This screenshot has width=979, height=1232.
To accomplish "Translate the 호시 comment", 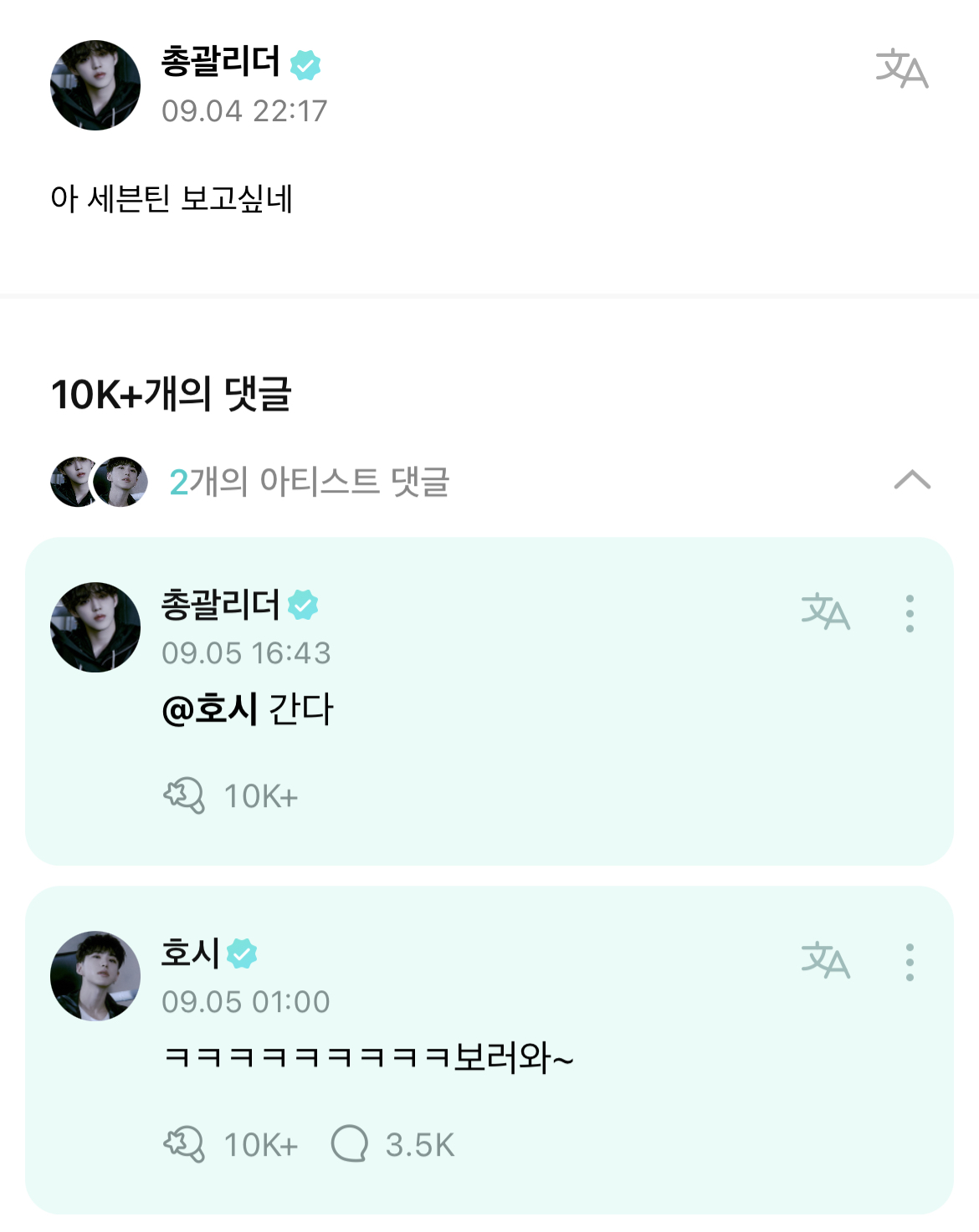I will click(x=825, y=960).
